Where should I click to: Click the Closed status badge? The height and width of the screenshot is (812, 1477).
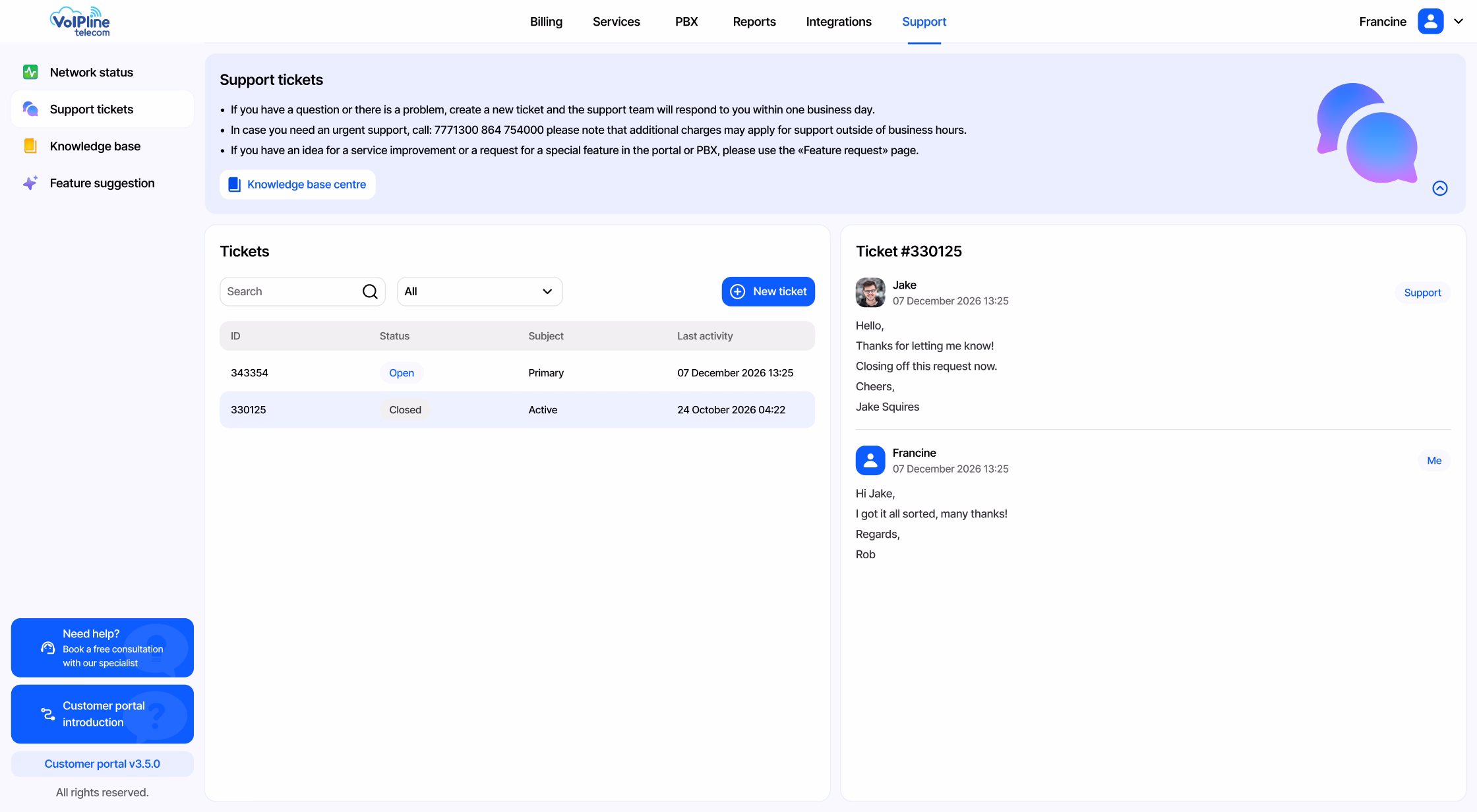[x=405, y=410]
